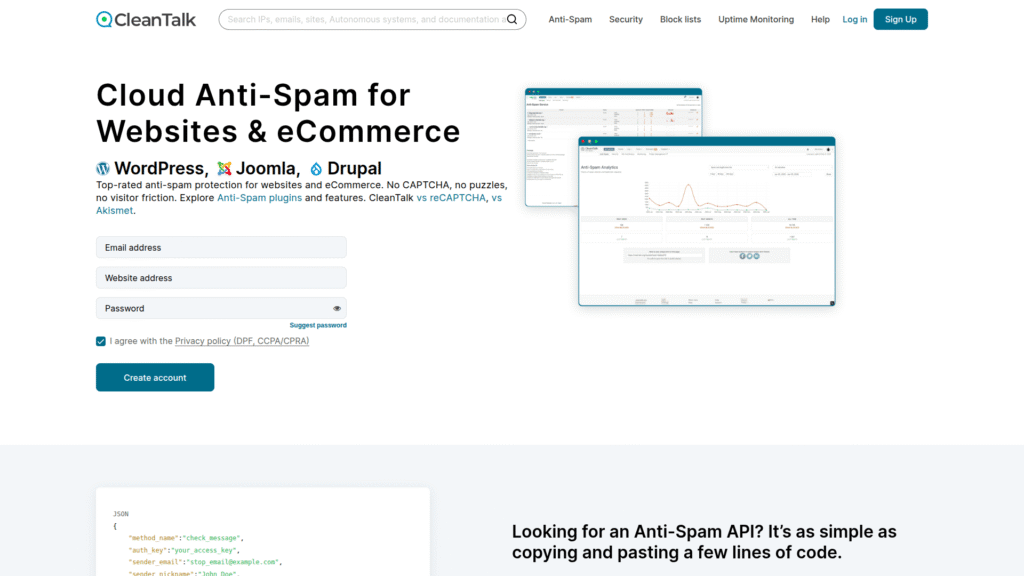
Task: Open the vs Akismet link
Action: pyautogui.click(x=114, y=210)
